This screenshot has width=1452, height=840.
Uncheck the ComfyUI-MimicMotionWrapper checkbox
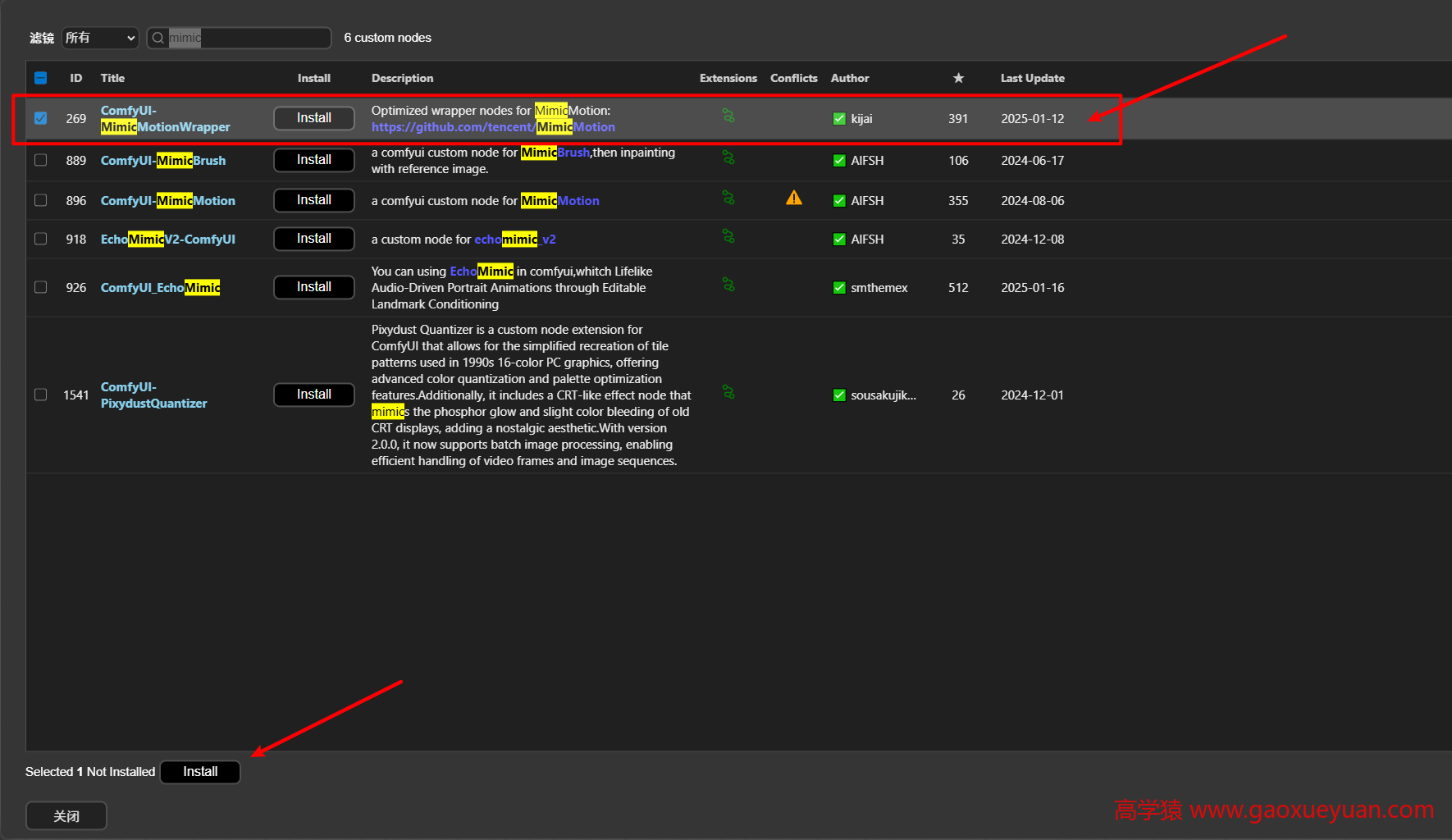coord(40,118)
